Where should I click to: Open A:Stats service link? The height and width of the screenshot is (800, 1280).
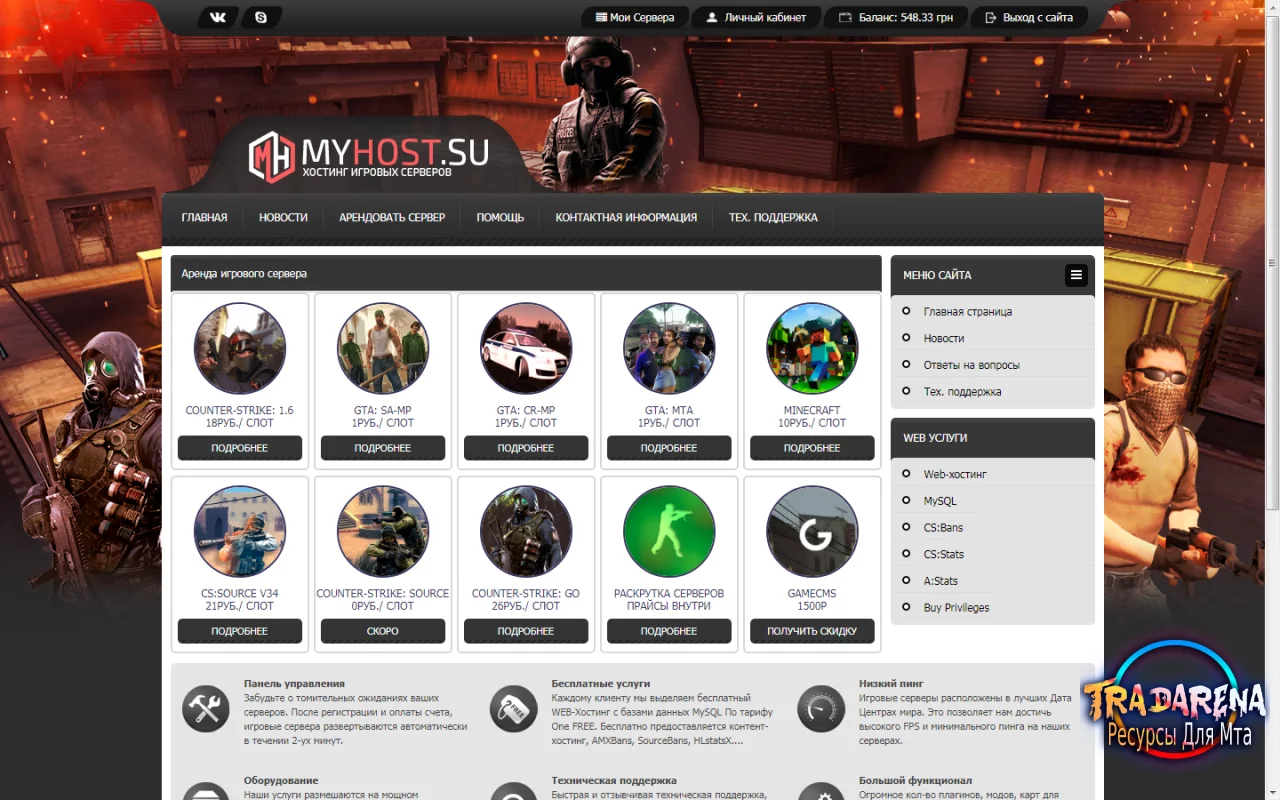(x=940, y=581)
